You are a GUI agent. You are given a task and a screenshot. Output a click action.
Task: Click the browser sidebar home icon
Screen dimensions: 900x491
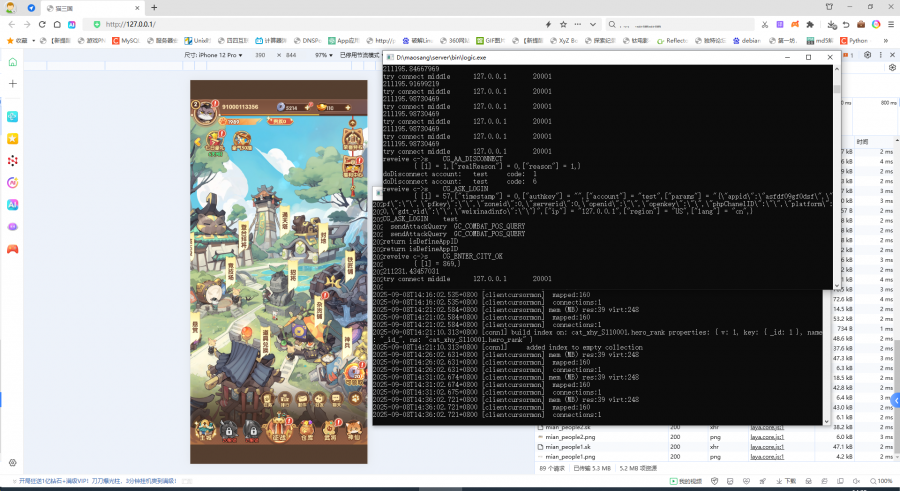pos(13,62)
